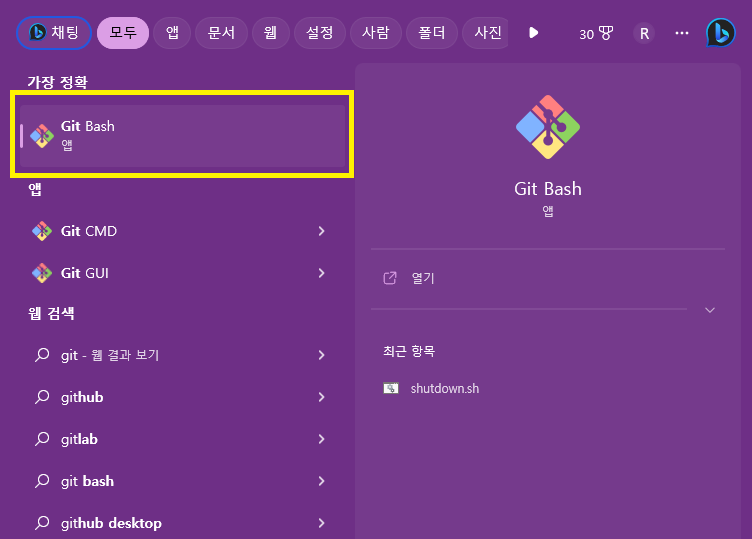Click search icon beside 'github desktop'
This screenshot has height=539, width=752.
42,523
